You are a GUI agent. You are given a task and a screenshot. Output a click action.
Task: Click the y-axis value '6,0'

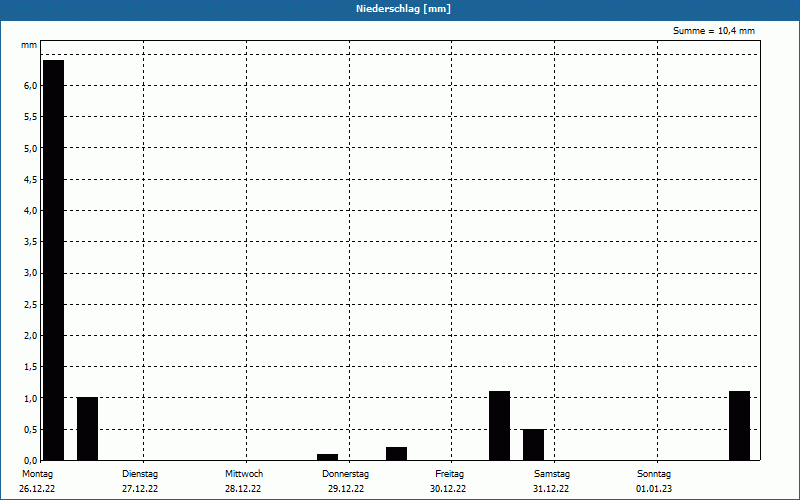coord(31,86)
